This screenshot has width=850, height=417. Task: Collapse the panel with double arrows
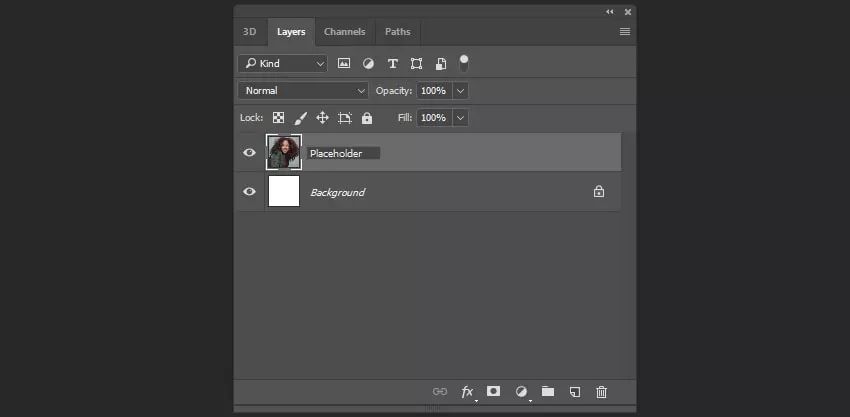610,11
